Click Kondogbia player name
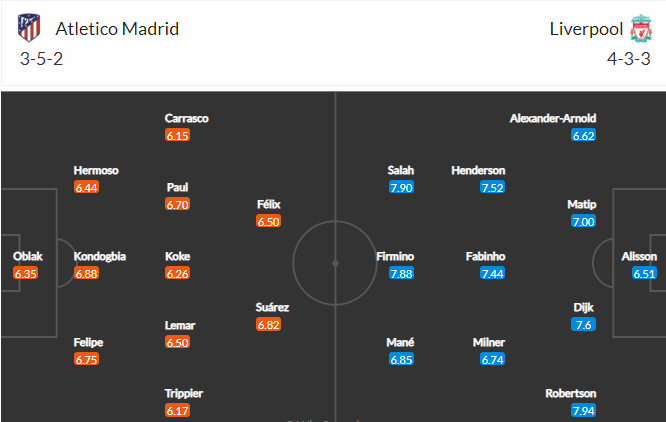Image resolution: width=666 pixels, height=422 pixels. [x=100, y=256]
